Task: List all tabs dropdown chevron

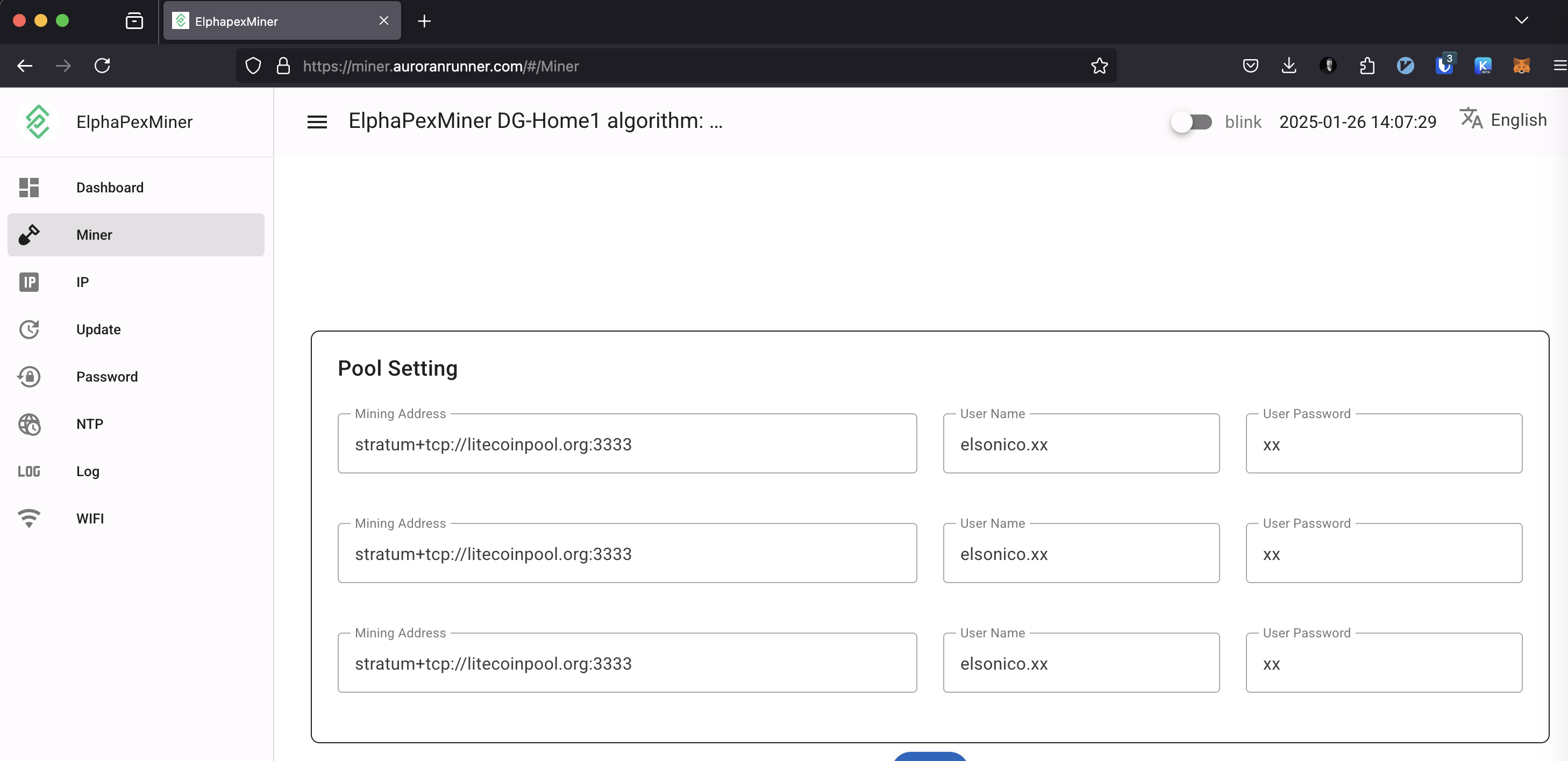Action: point(1521,20)
